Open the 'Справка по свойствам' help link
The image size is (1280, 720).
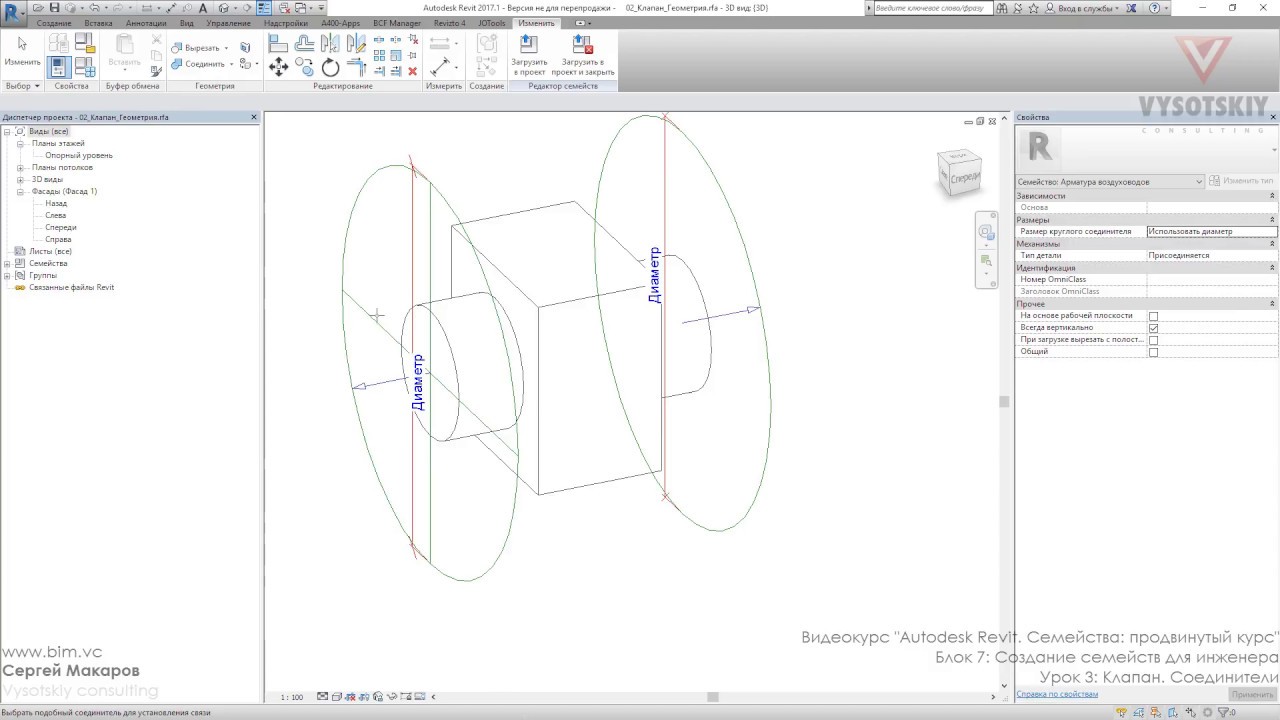(1057, 694)
